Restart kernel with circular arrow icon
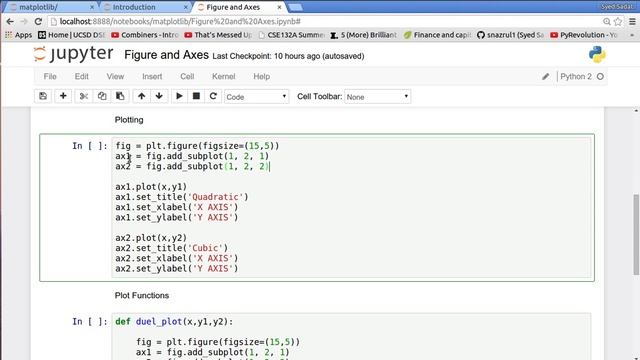The height and width of the screenshot is (360, 640). (x=213, y=96)
